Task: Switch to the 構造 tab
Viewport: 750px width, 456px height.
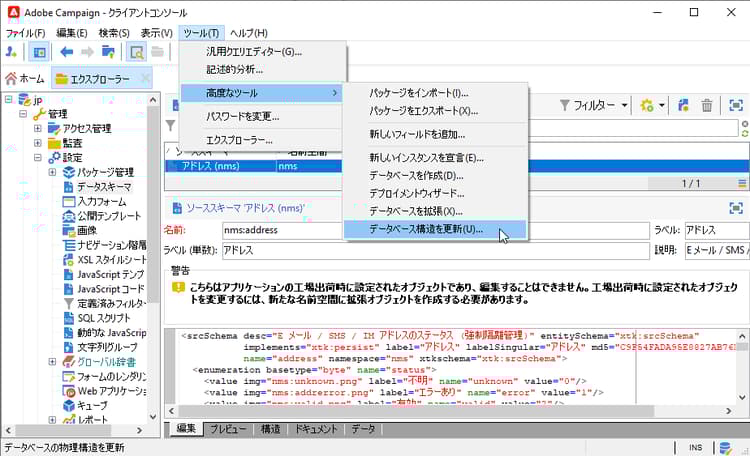Action: point(270,429)
